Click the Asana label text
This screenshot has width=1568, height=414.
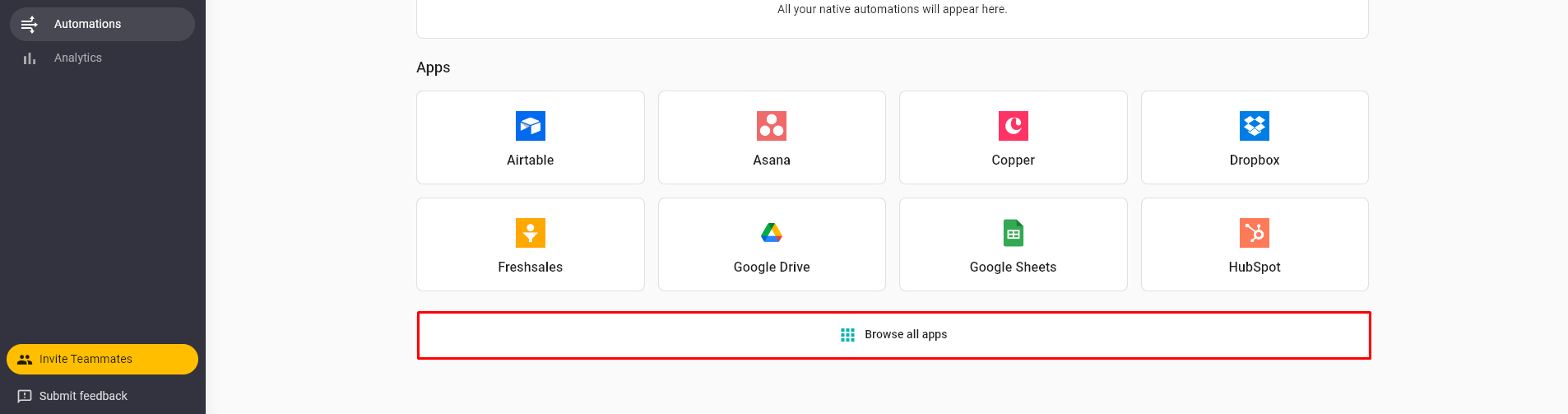[x=772, y=160]
